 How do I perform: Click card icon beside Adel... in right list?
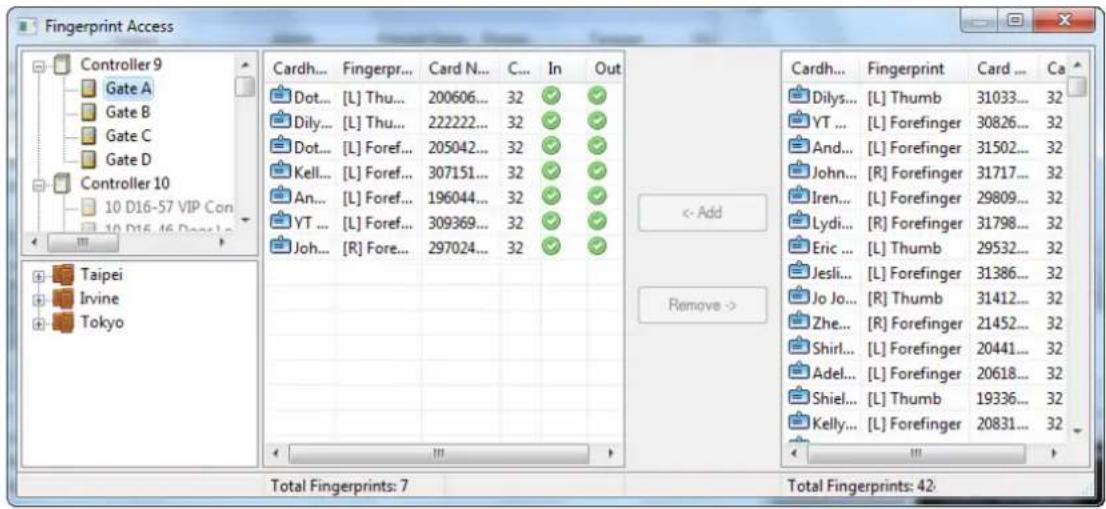(x=799, y=372)
